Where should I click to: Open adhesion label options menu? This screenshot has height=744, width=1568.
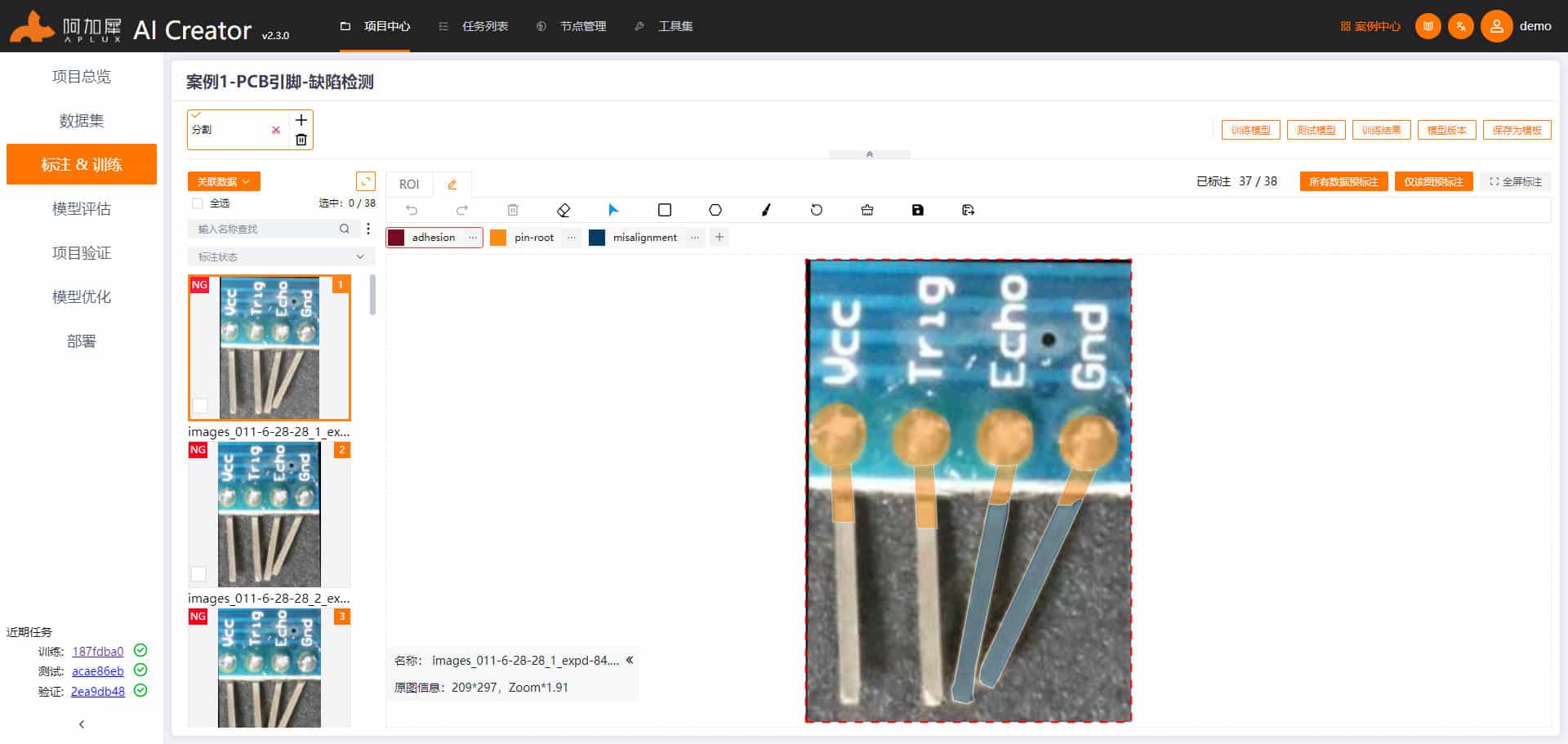coord(472,238)
